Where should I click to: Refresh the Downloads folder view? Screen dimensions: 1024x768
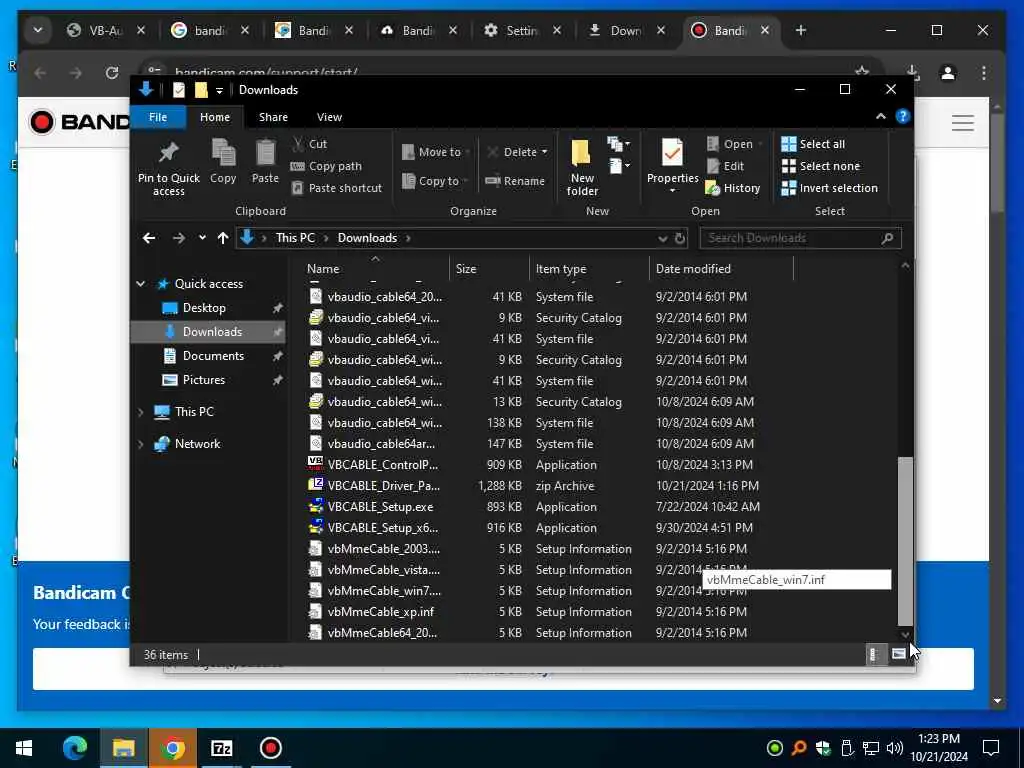(x=680, y=238)
